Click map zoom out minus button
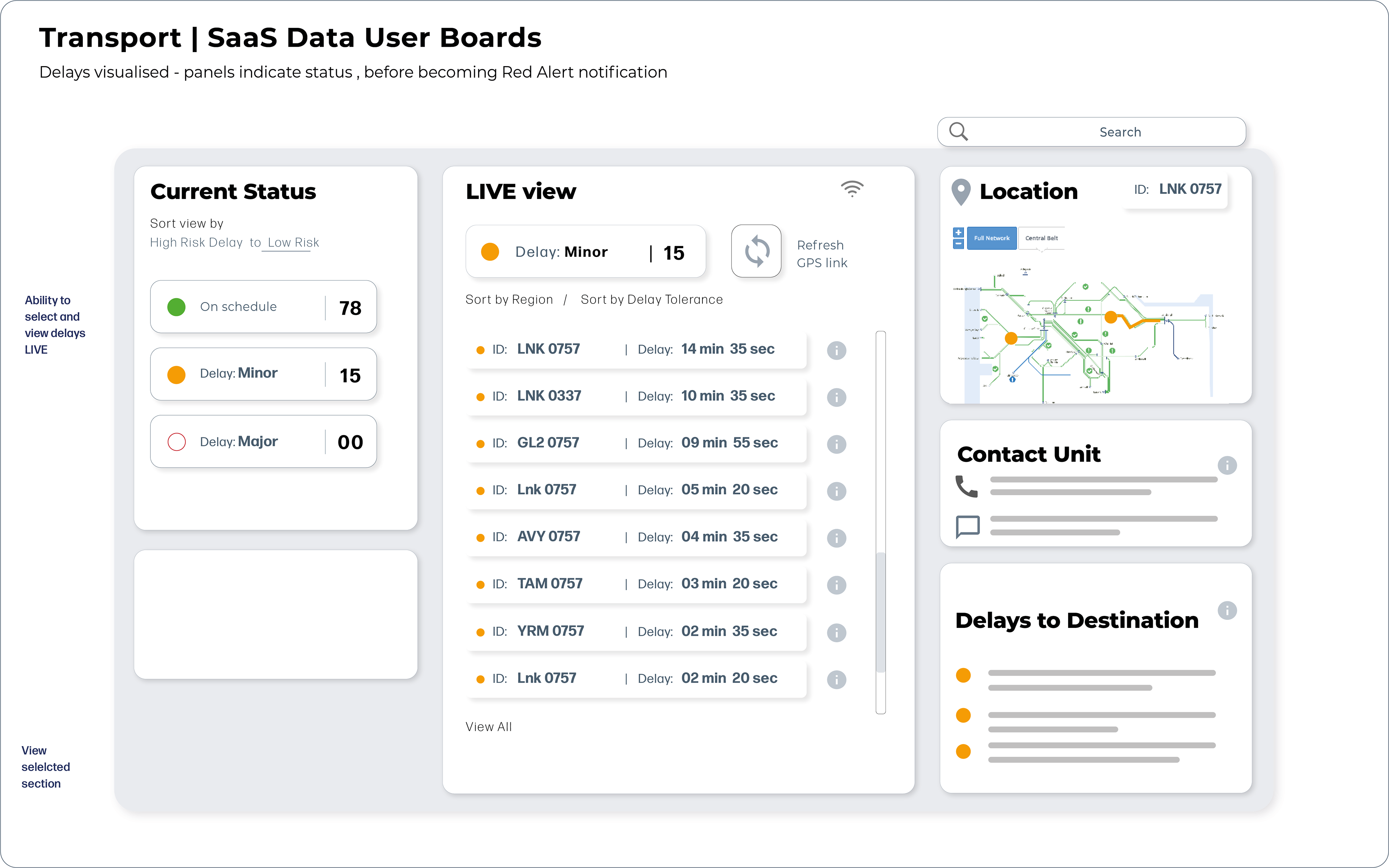The image size is (1389, 868). [958, 244]
